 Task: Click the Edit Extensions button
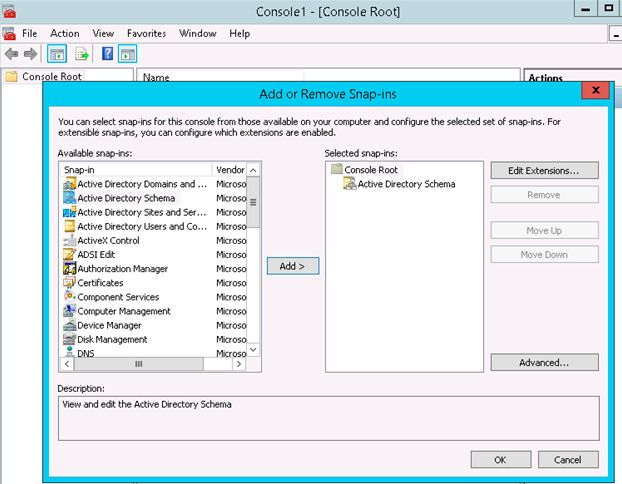[544, 171]
